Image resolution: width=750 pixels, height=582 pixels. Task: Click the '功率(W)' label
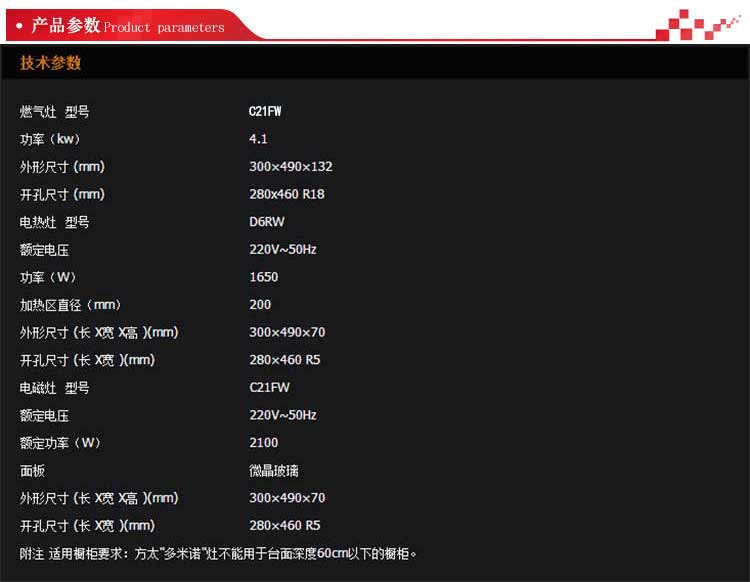point(48,277)
